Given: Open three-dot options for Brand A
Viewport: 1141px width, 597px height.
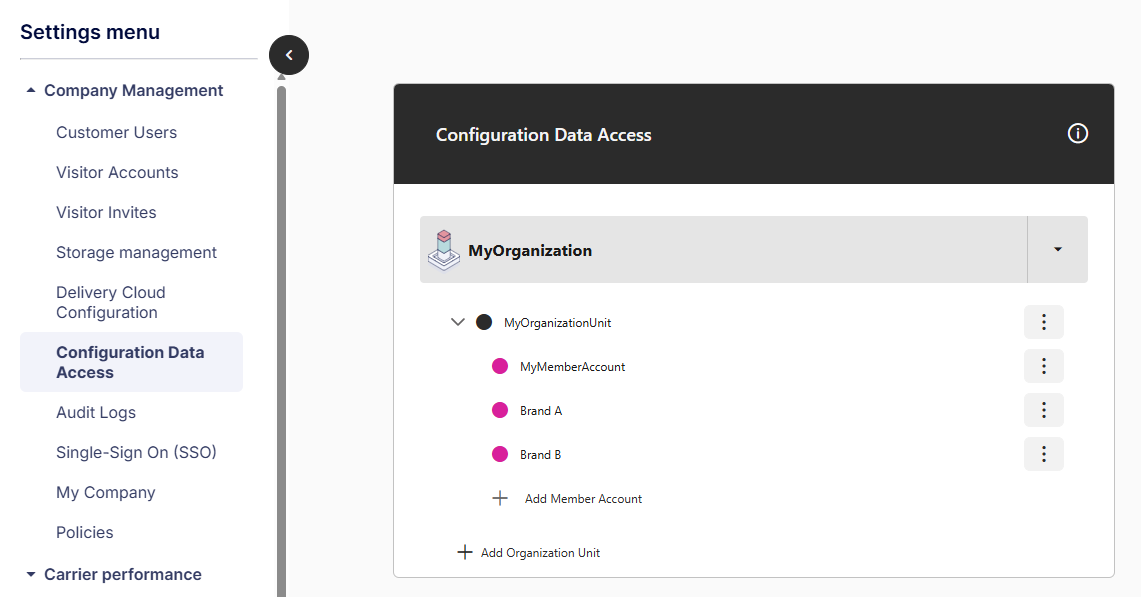Looking at the screenshot, I should click(1043, 410).
